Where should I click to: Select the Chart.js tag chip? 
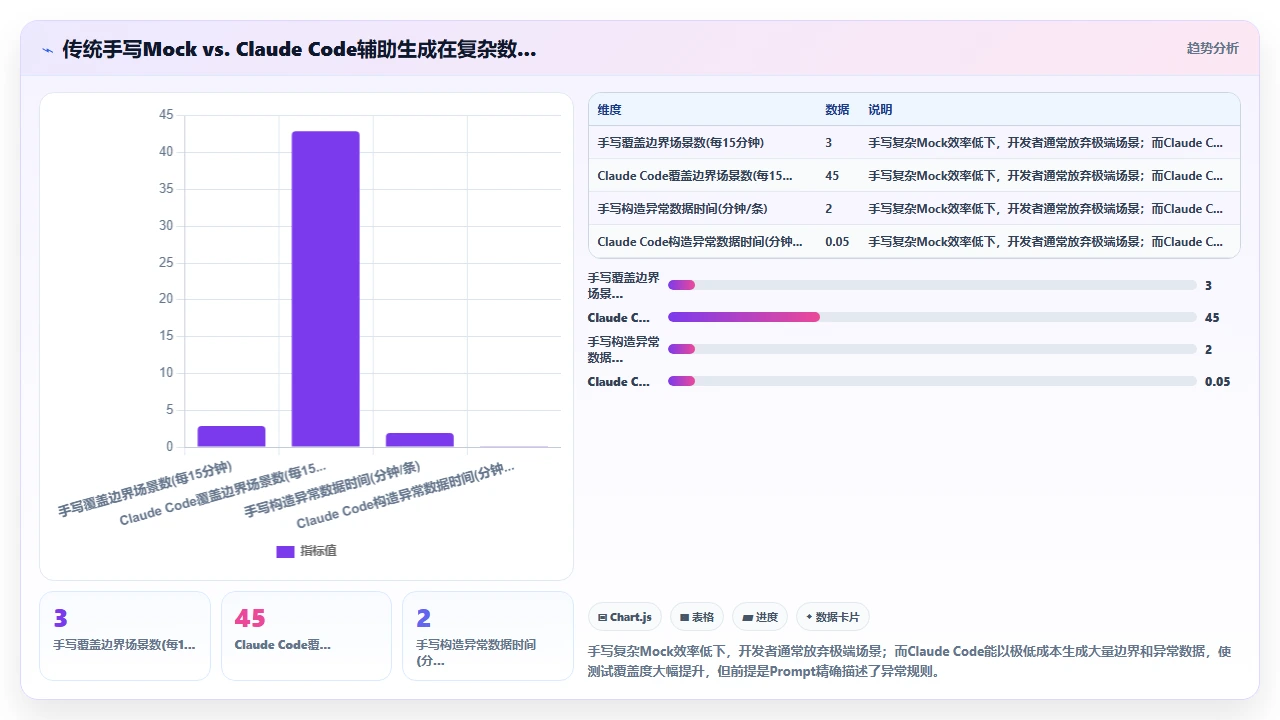(x=624, y=617)
